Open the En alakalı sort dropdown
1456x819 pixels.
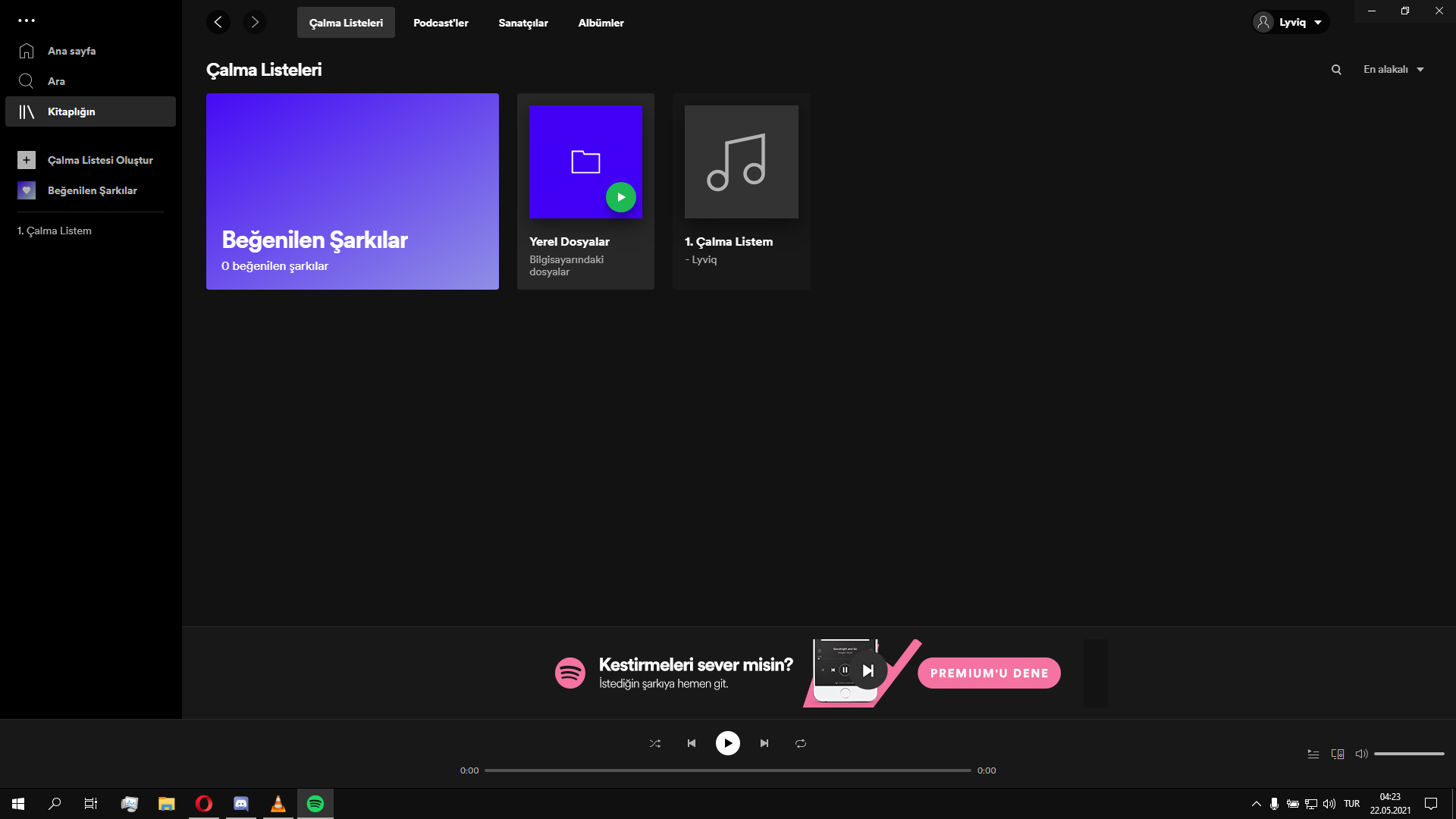(1393, 70)
